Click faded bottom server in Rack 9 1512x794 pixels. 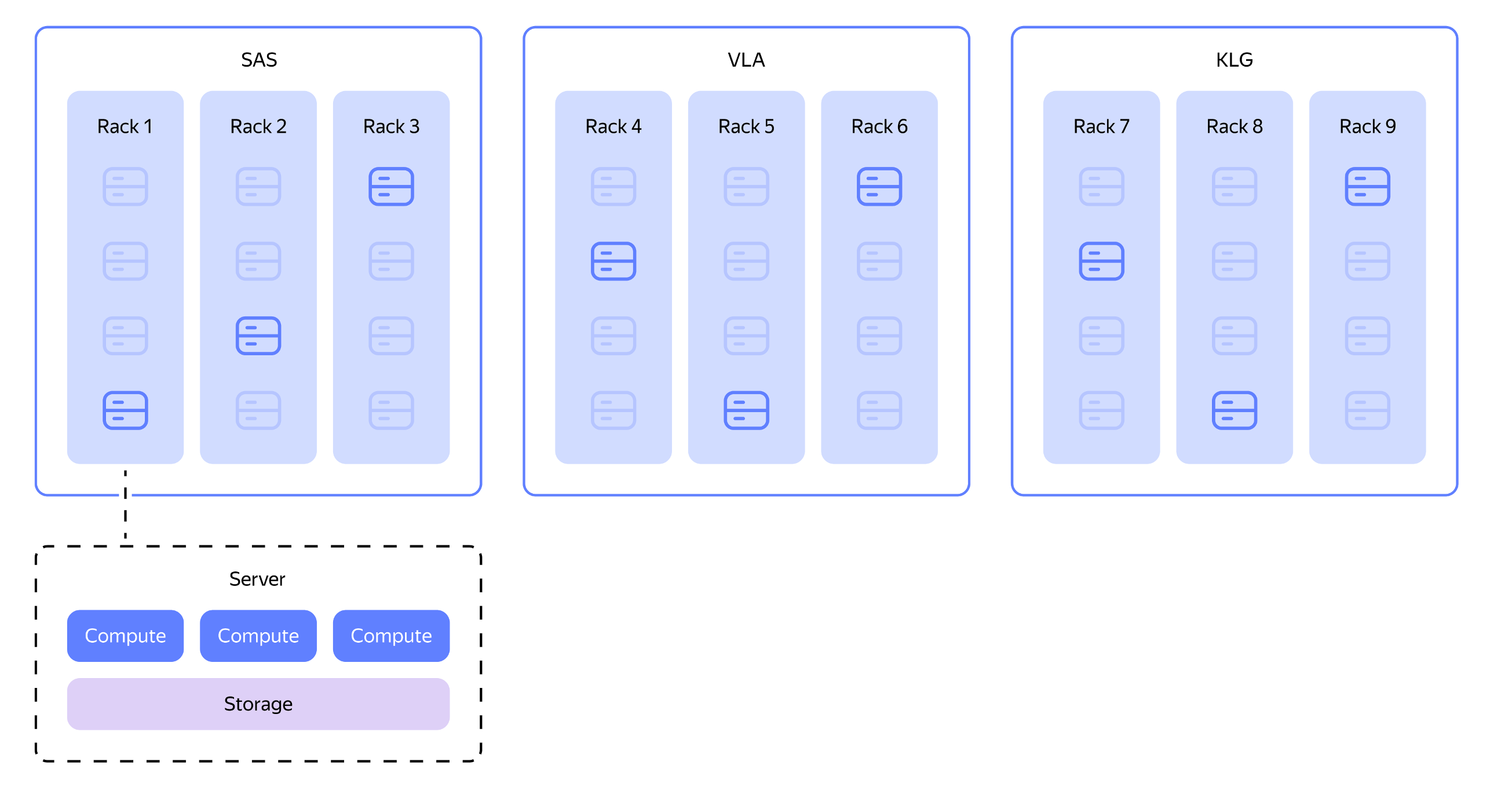[1367, 410]
